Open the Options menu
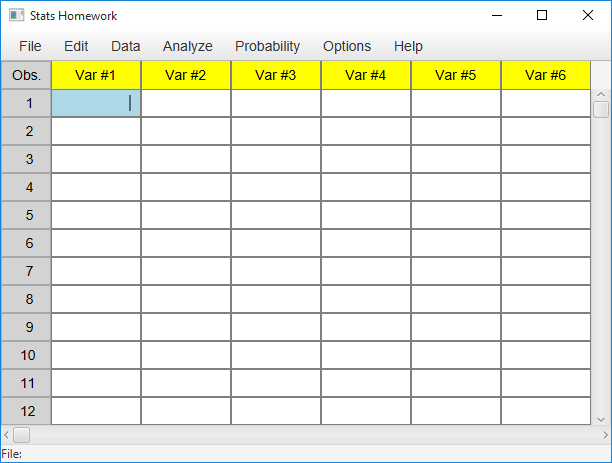 tap(347, 46)
